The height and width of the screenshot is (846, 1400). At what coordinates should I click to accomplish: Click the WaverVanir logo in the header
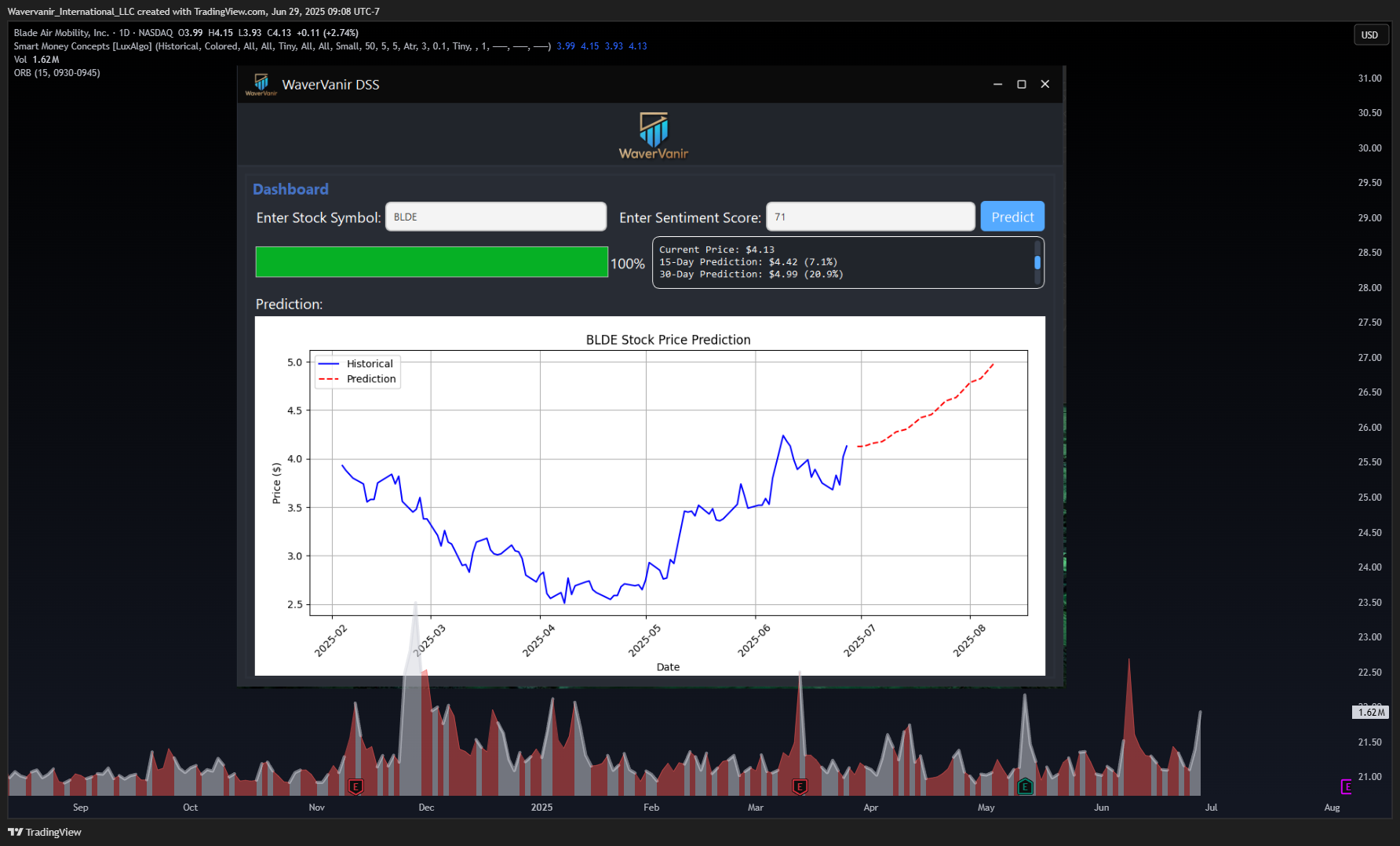tap(653, 136)
